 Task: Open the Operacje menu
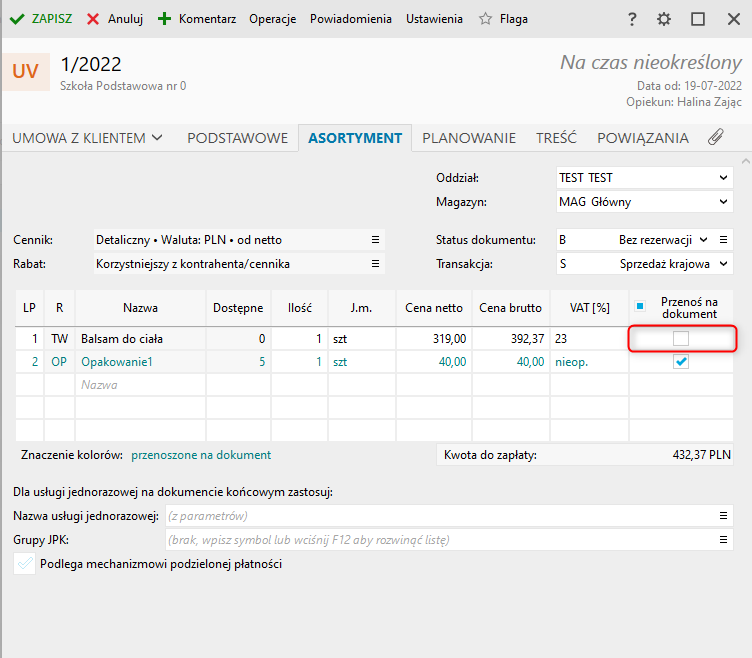pyautogui.click(x=272, y=19)
